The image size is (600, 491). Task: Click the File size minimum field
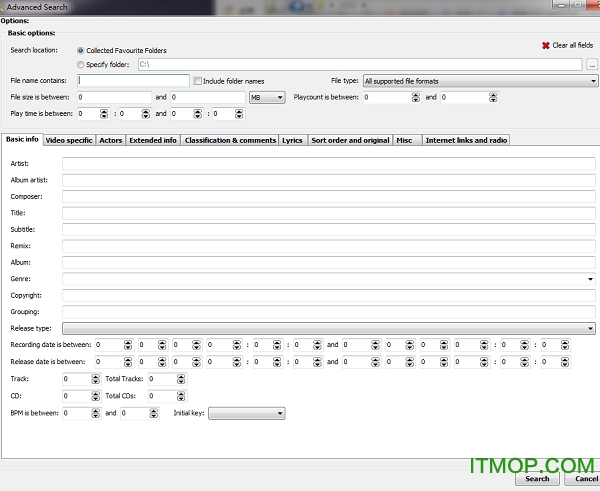(x=114, y=97)
